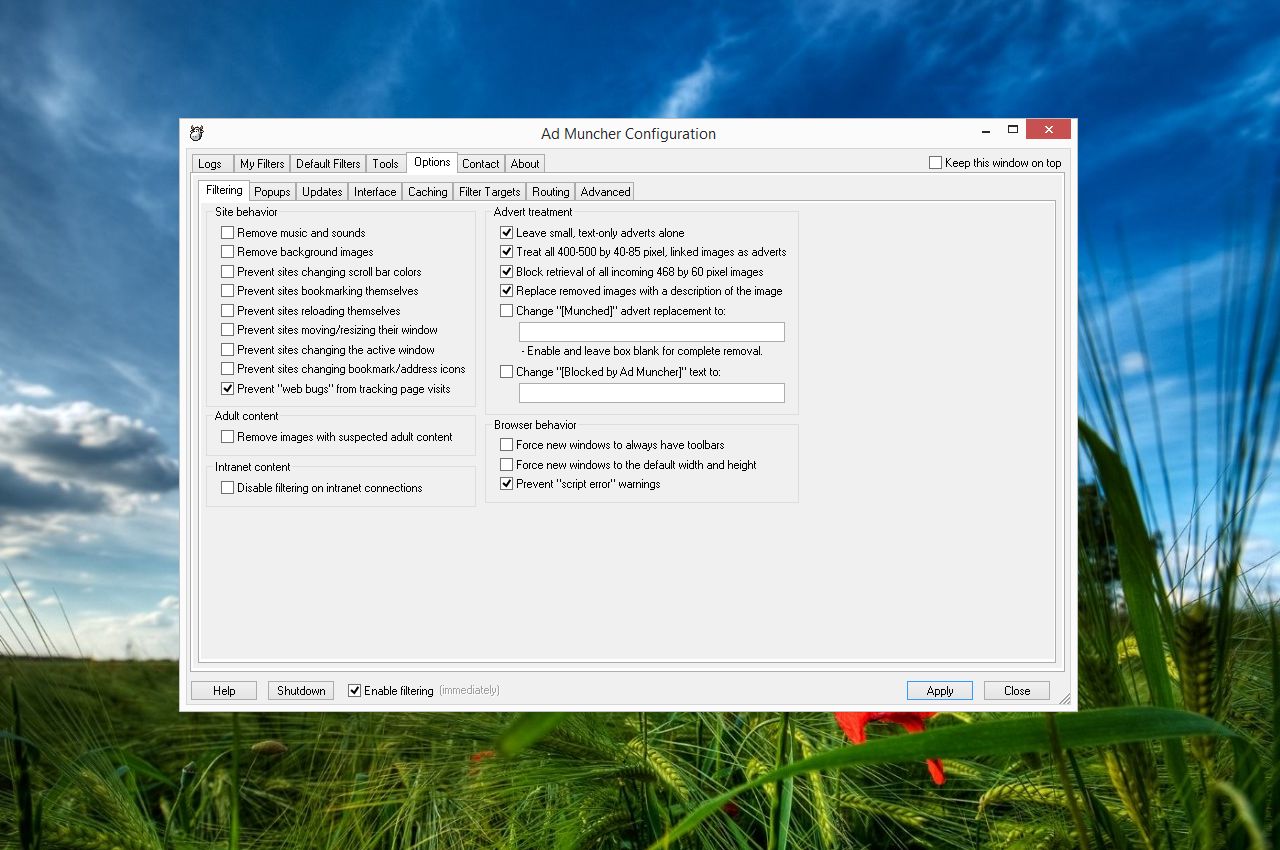Click the window resize grip corner
Image resolution: width=1280 pixels, height=850 pixels.
(1064, 698)
